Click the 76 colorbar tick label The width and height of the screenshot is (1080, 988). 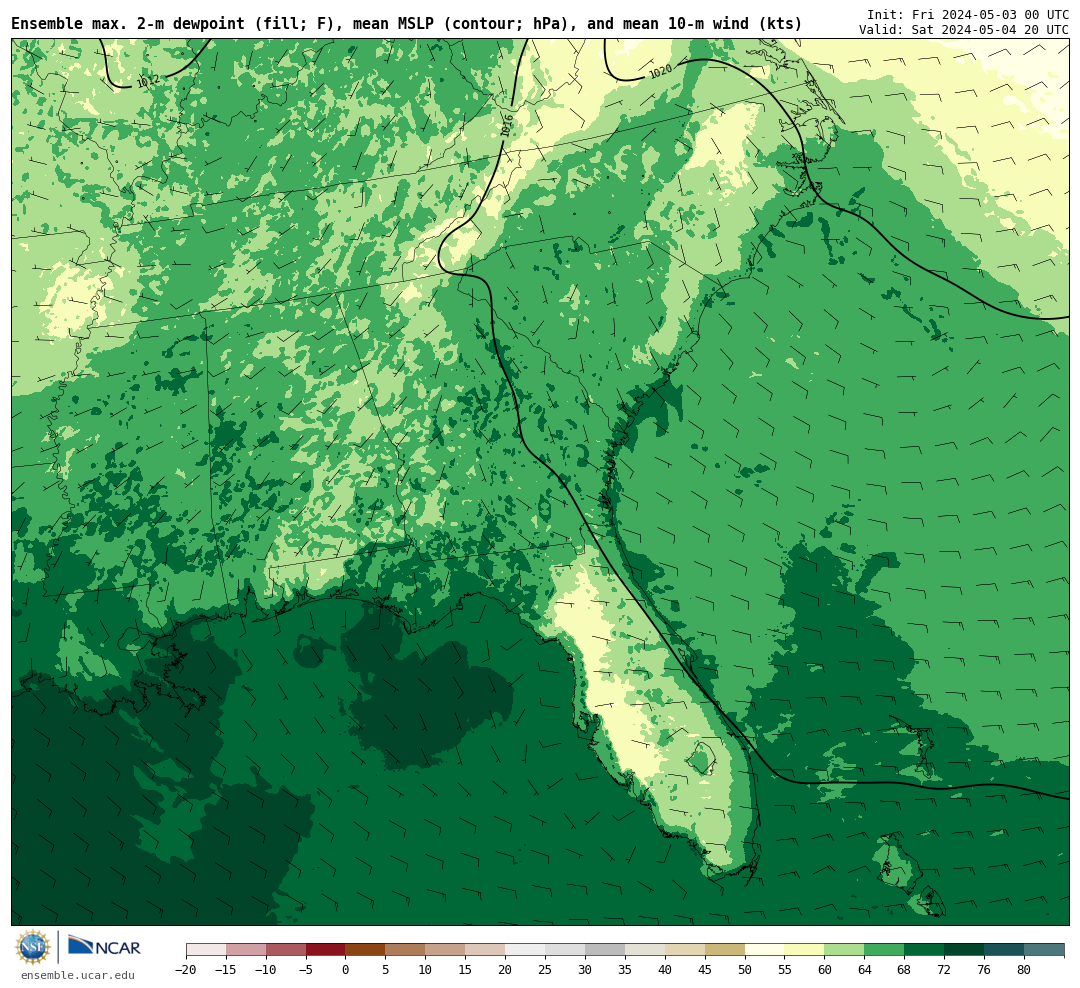(985, 969)
